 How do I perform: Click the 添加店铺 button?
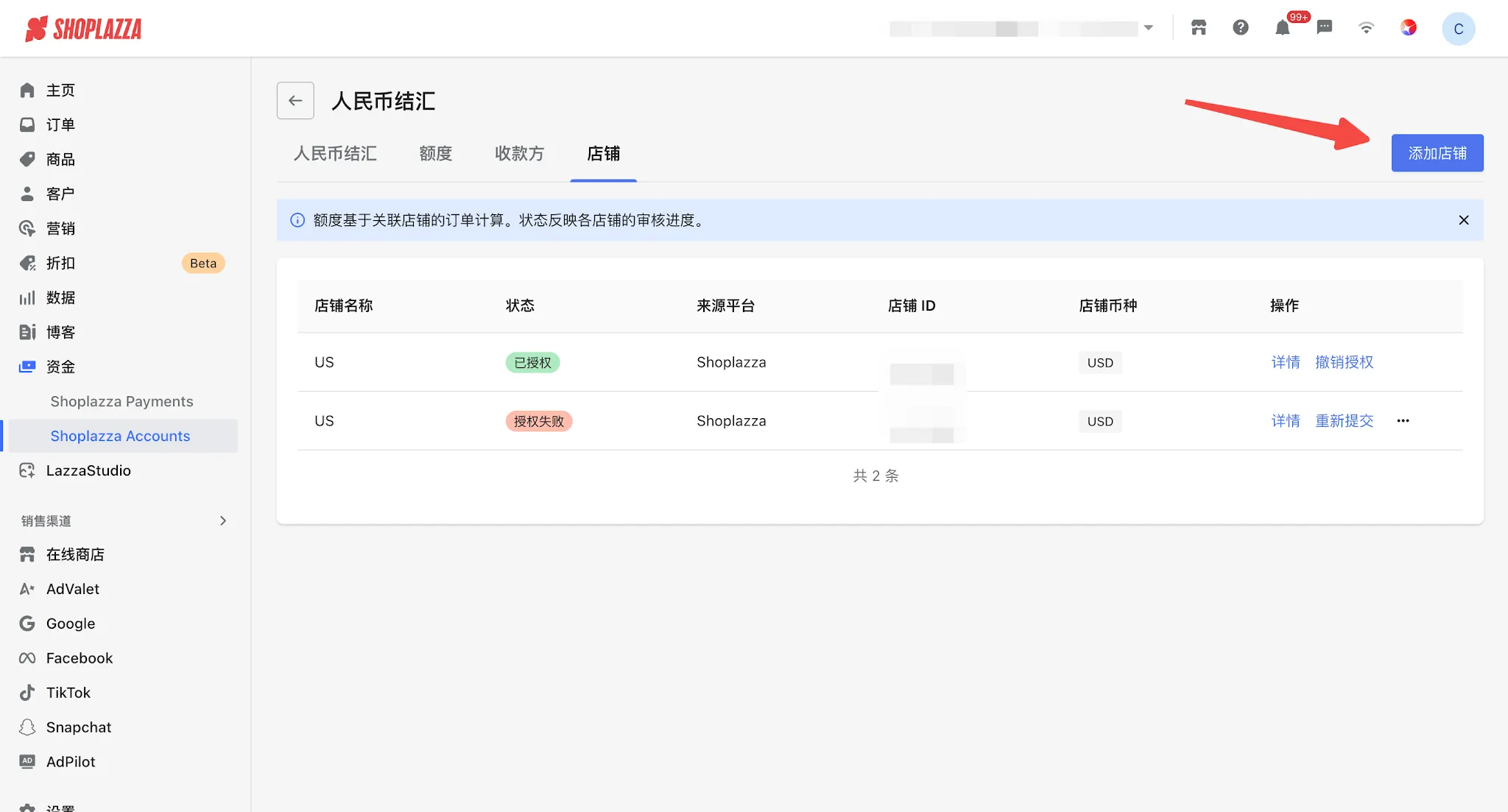(x=1437, y=153)
